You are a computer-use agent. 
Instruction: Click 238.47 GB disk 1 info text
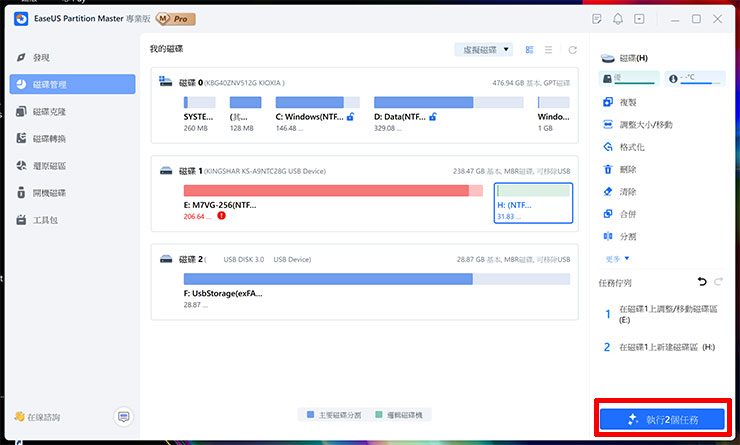tap(512, 171)
